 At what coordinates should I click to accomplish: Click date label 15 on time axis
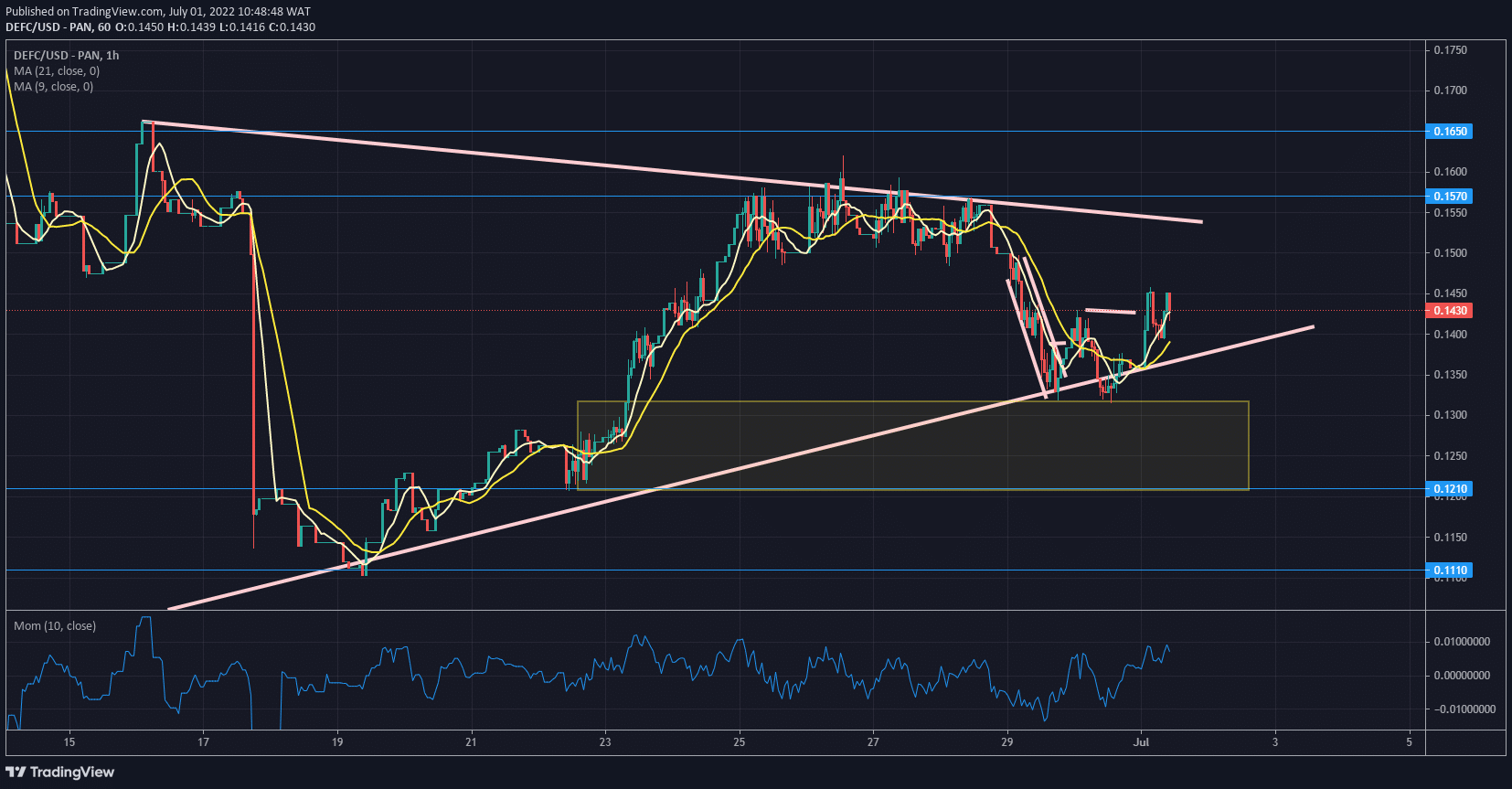click(69, 742)
